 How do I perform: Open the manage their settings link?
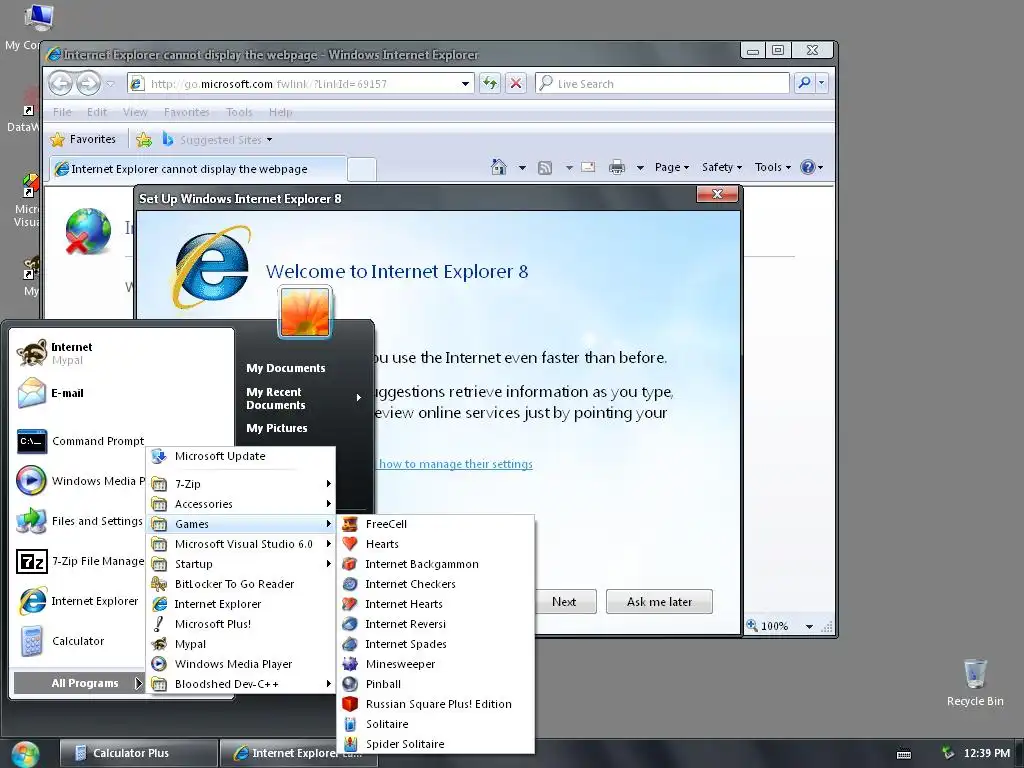(x=455, y=464)
